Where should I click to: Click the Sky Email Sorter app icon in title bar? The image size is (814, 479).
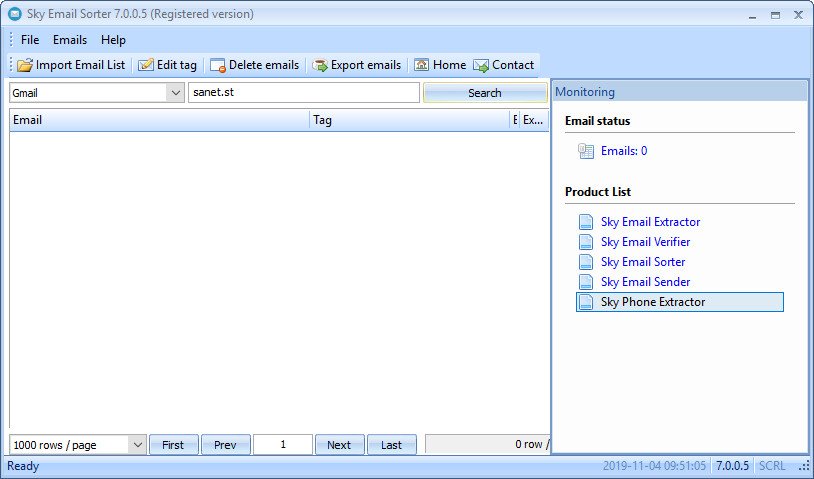[15, 14]
